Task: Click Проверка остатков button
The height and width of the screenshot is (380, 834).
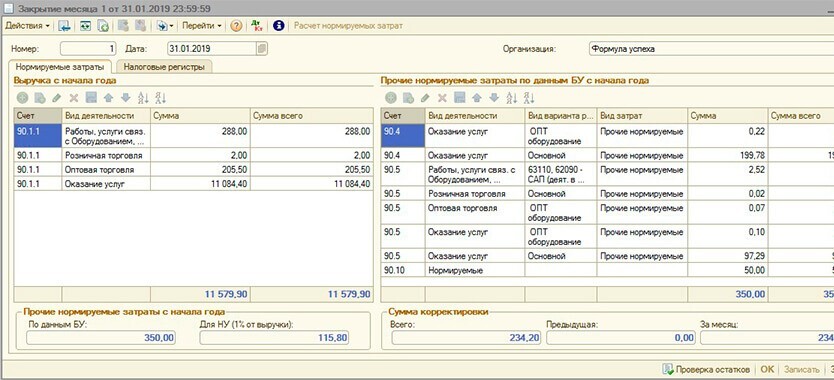Action: pyautogui.click(x=706, y=369)
